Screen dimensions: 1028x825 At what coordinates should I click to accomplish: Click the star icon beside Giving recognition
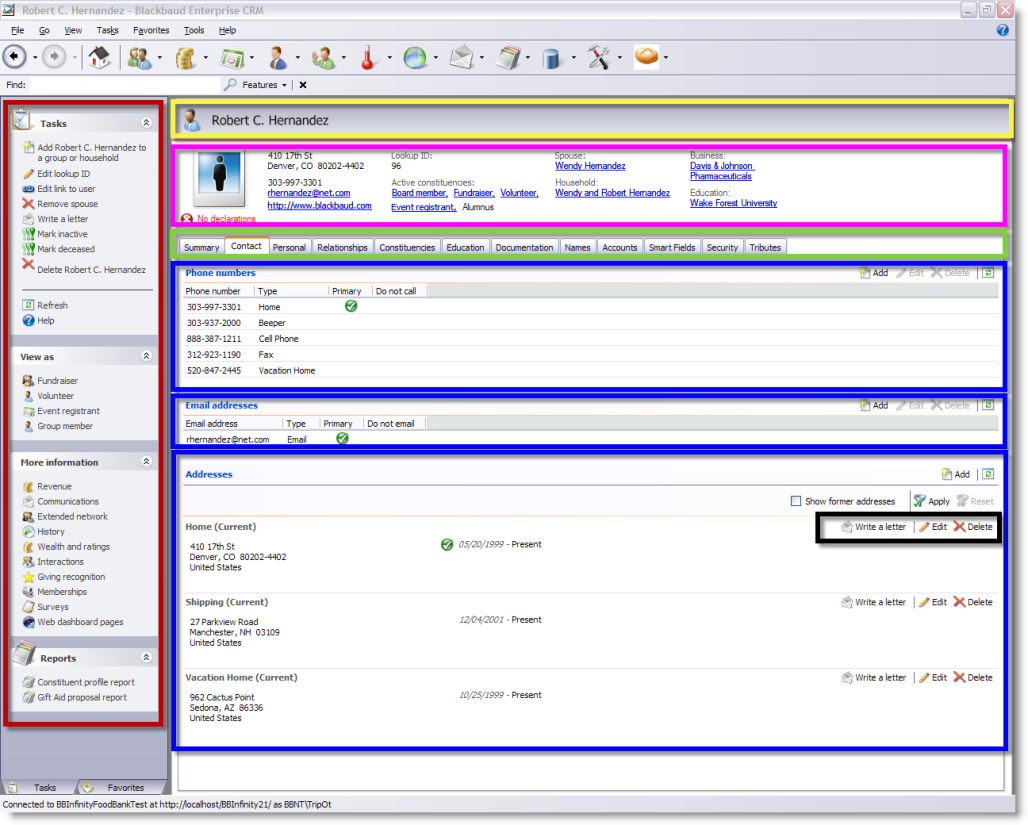point(28,577)
